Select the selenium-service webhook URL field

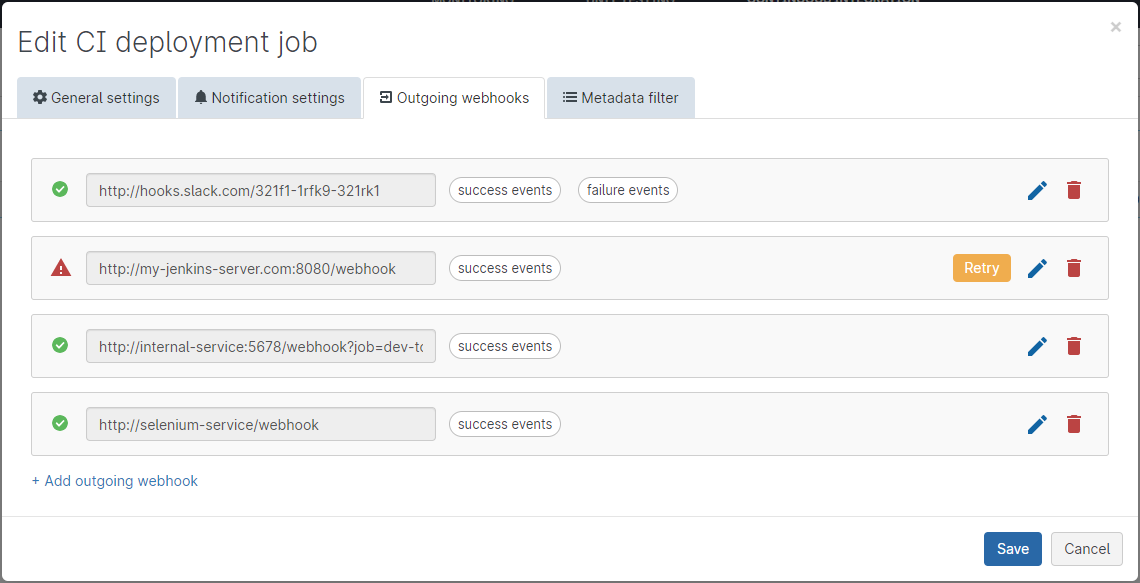260,424
